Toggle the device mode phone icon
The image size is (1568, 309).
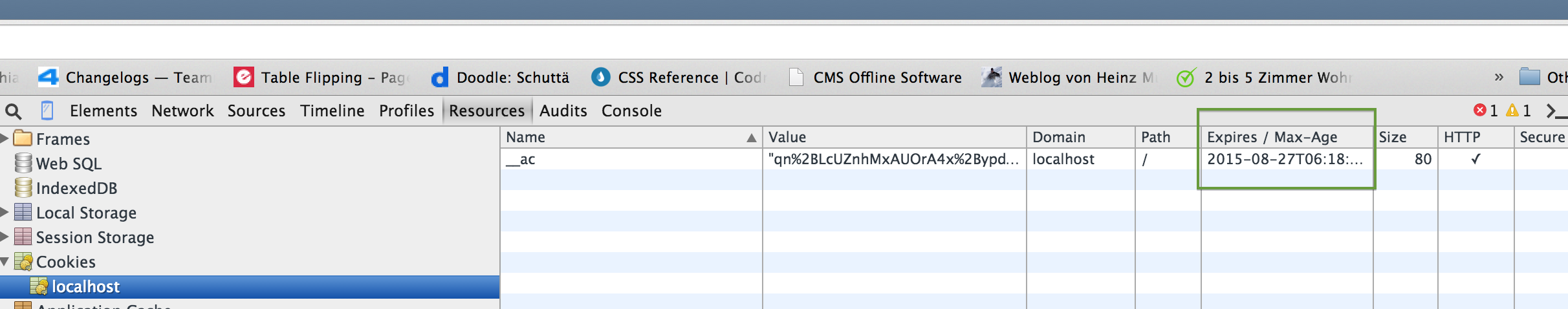coord(47,111)
